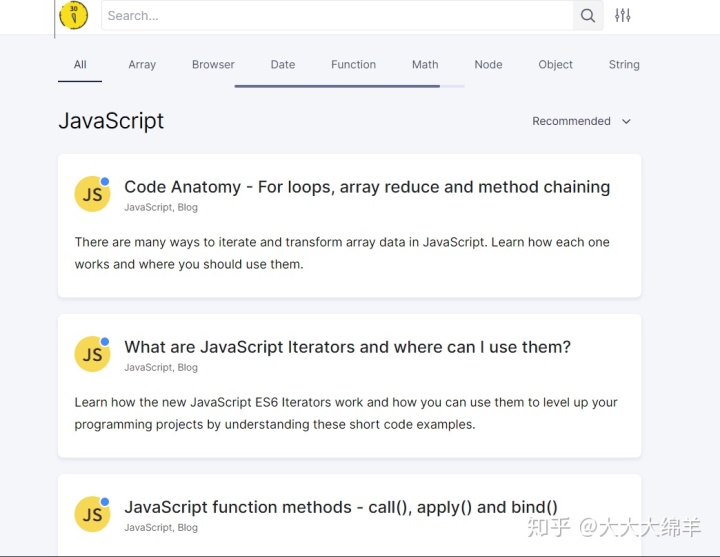Click the JS badge on Code Anatomy card
This screenshot has height=557, width=720.
tap(92, 194)
